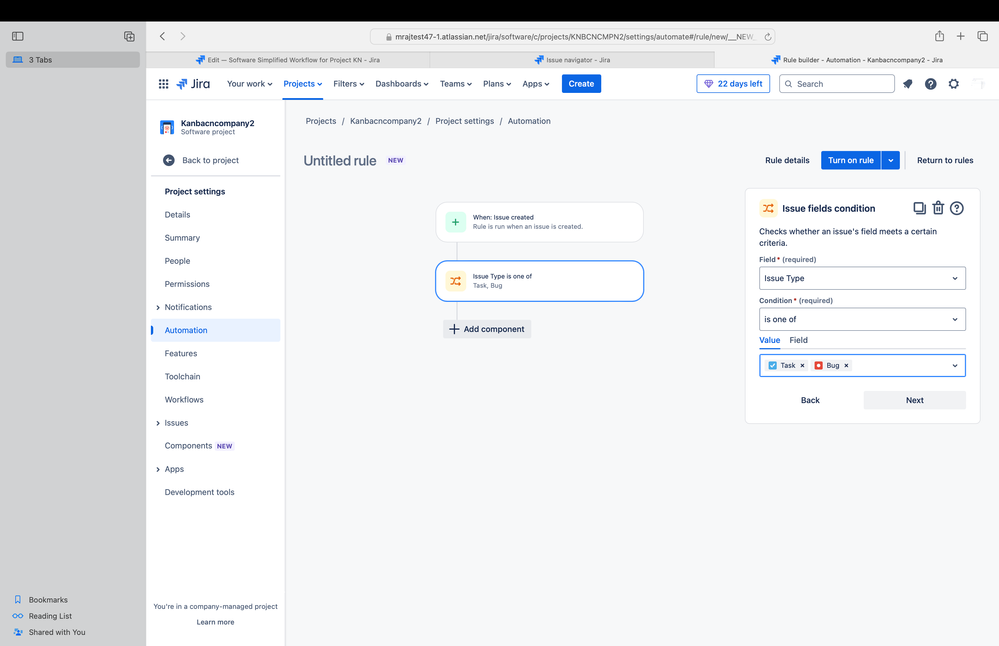Screen dimensions: 999x646
Task: Click the premium trial diamond icon
Action: pyautogui.click(x=708, y=83)
